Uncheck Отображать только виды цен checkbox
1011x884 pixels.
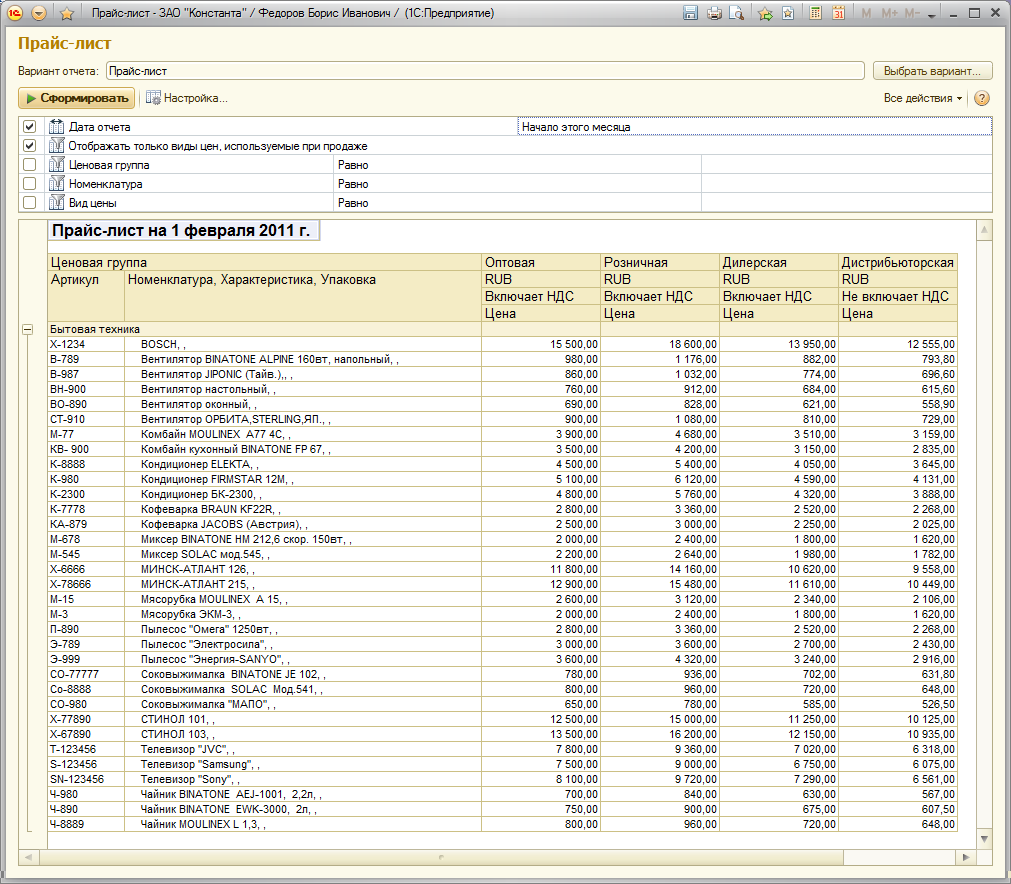point(30,146)
